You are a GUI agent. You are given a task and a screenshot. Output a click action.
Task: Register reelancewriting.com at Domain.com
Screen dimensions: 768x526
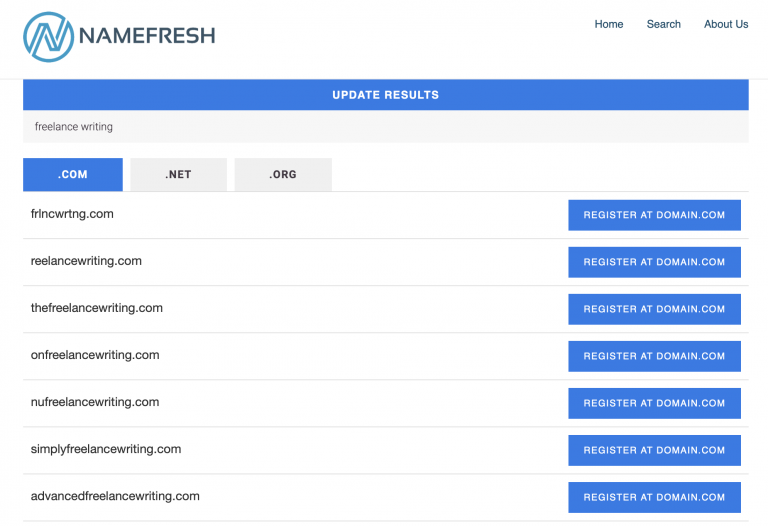[654, 262]
